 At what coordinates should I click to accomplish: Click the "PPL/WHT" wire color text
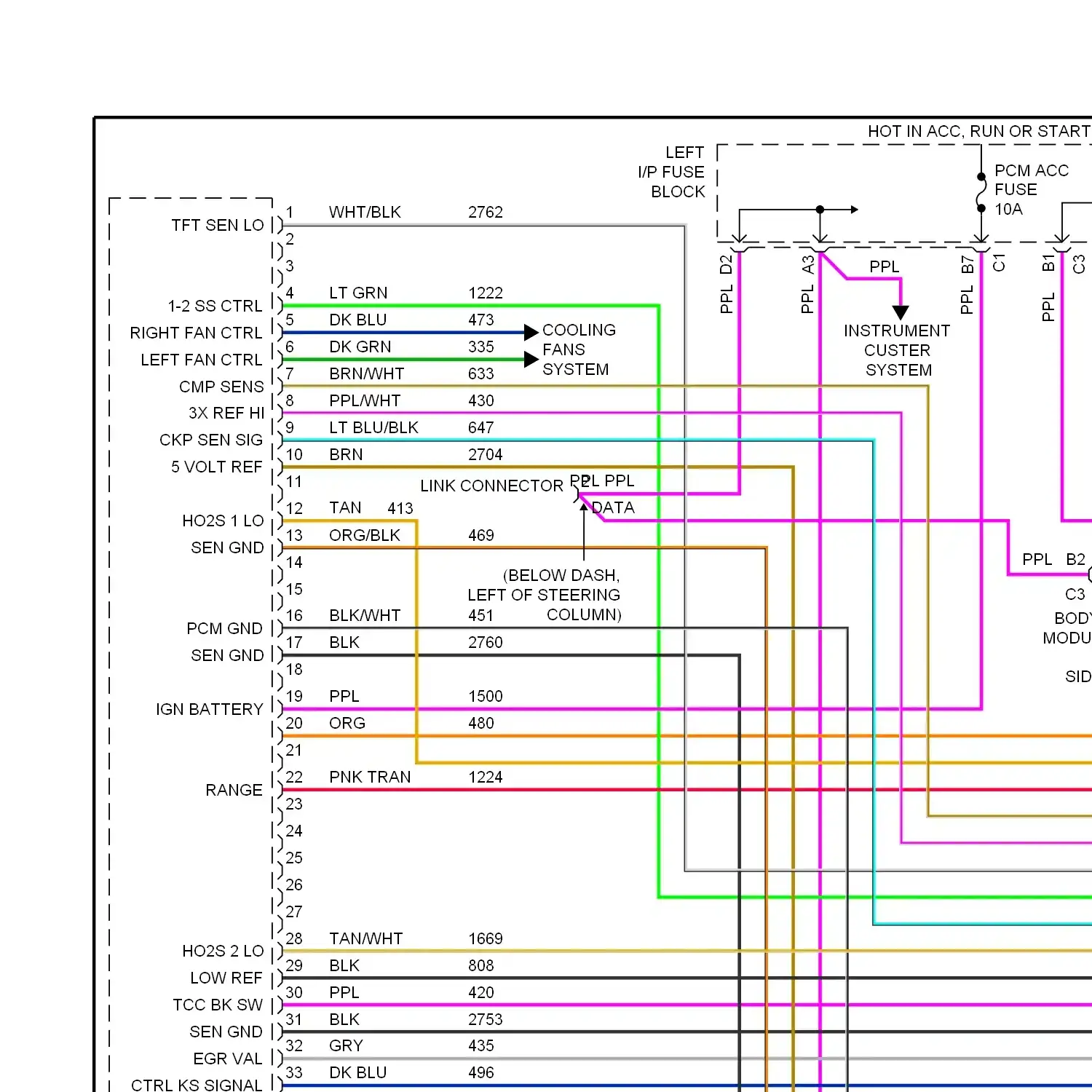click(365, 400)
